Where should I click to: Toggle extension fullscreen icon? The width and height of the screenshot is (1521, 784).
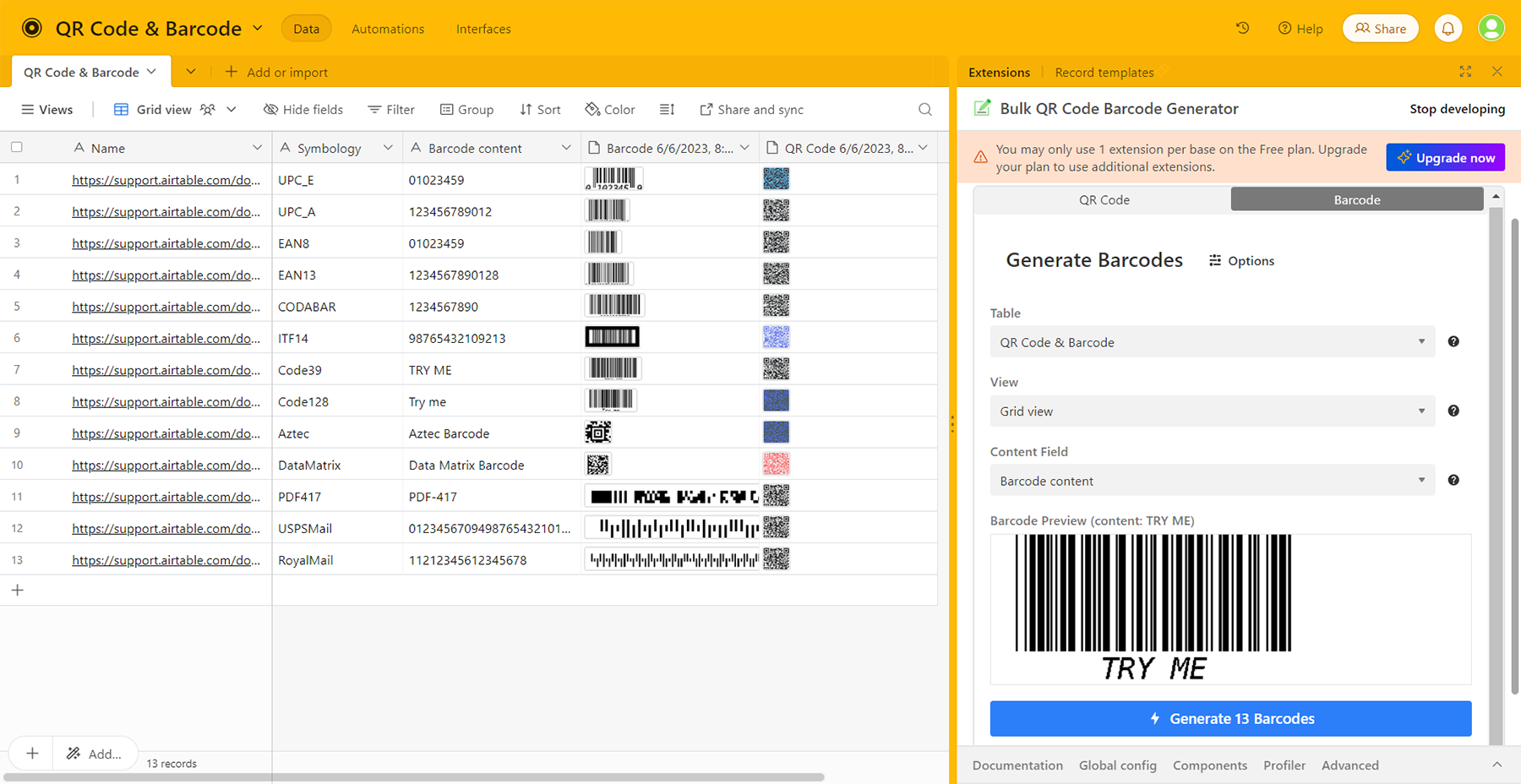(x=1465, y=72)
